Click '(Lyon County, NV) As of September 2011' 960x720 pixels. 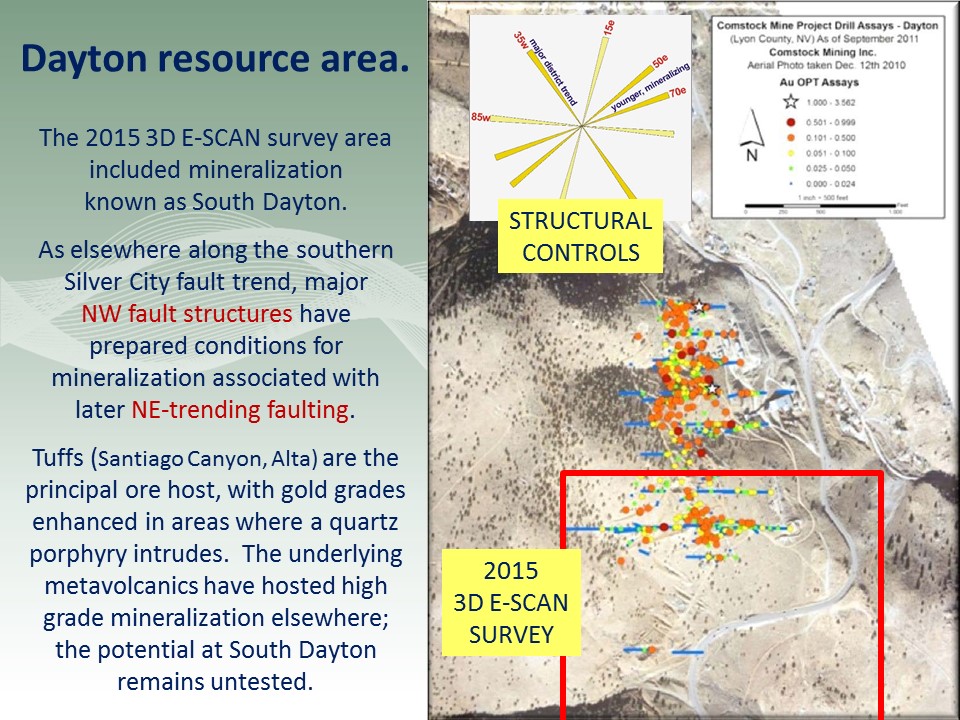[x=824, y=39]
